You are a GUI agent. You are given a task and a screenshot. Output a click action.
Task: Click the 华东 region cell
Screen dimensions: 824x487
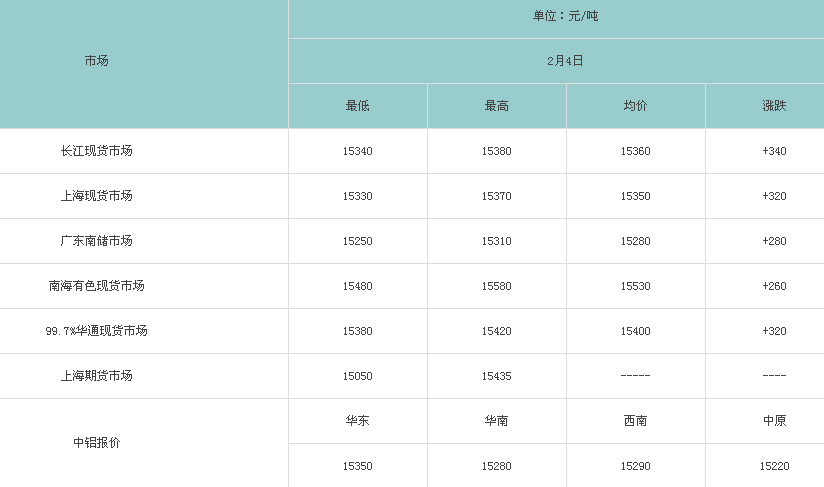[357, 421]
